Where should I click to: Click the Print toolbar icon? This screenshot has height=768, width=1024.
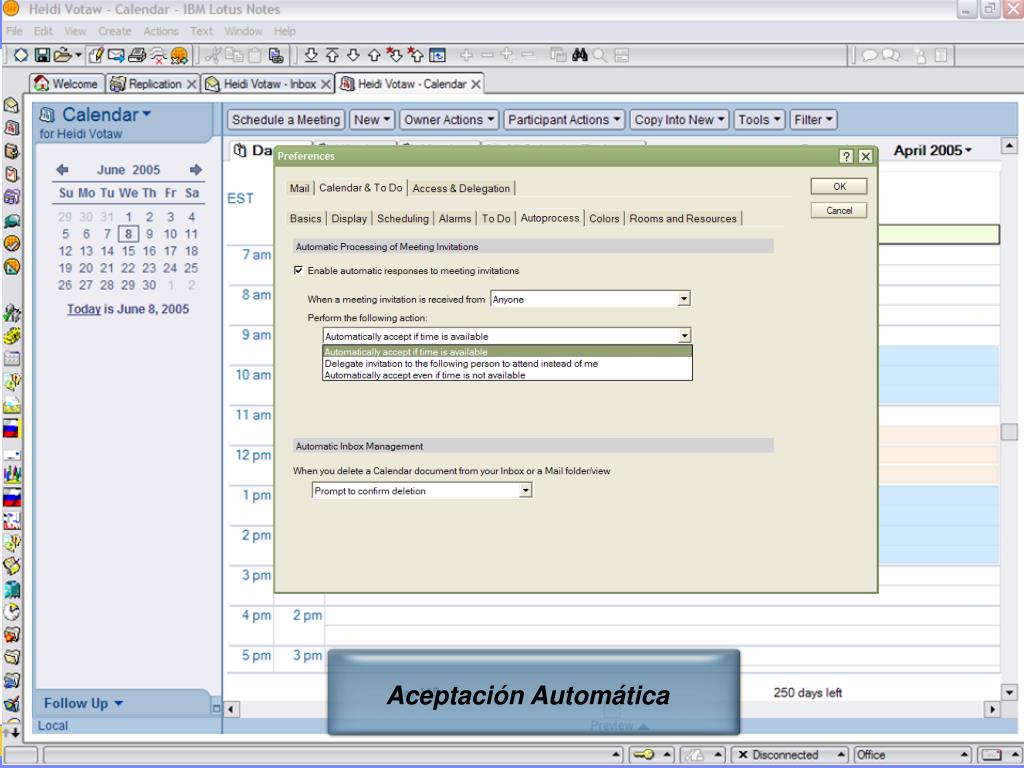pos(136,56)
